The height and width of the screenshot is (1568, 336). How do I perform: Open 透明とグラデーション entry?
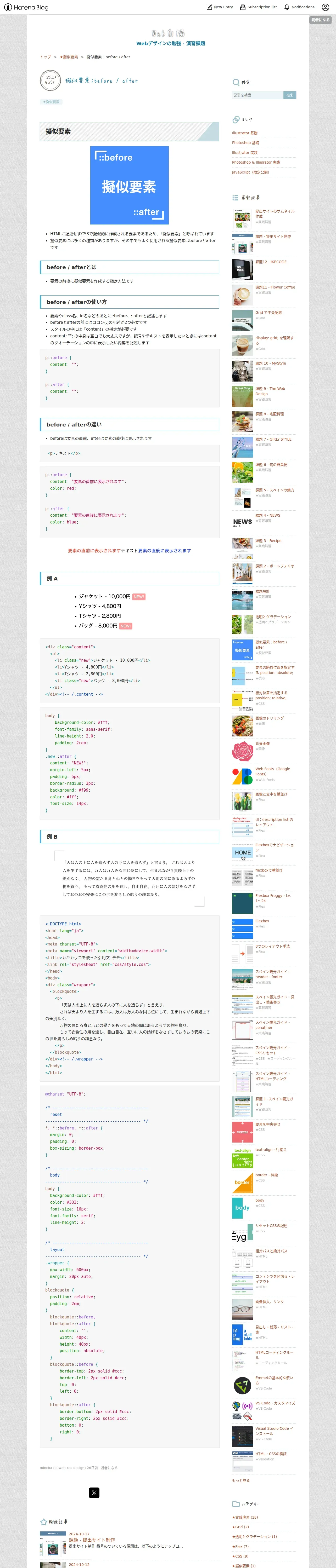273,616
